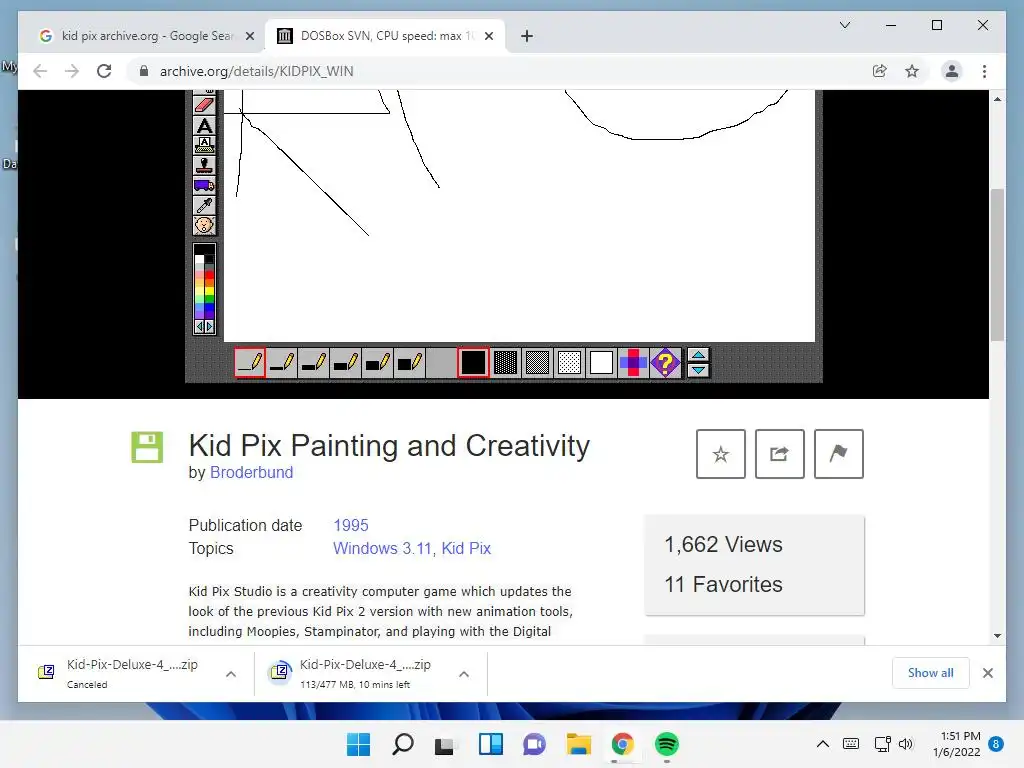View site security lock information
The image size is (1024, 768).
click(144, 71)
